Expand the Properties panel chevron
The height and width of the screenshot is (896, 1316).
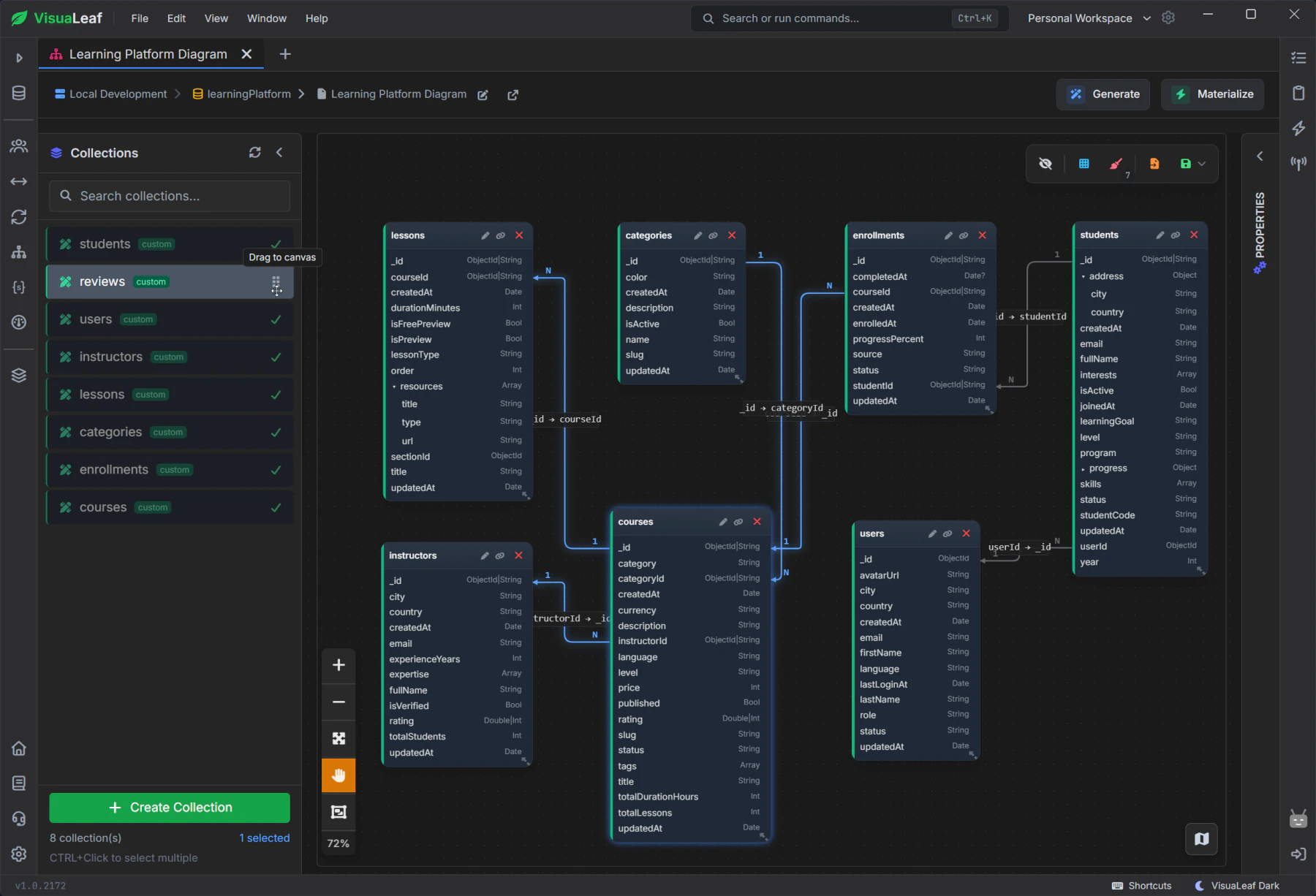click(1260, 156)
